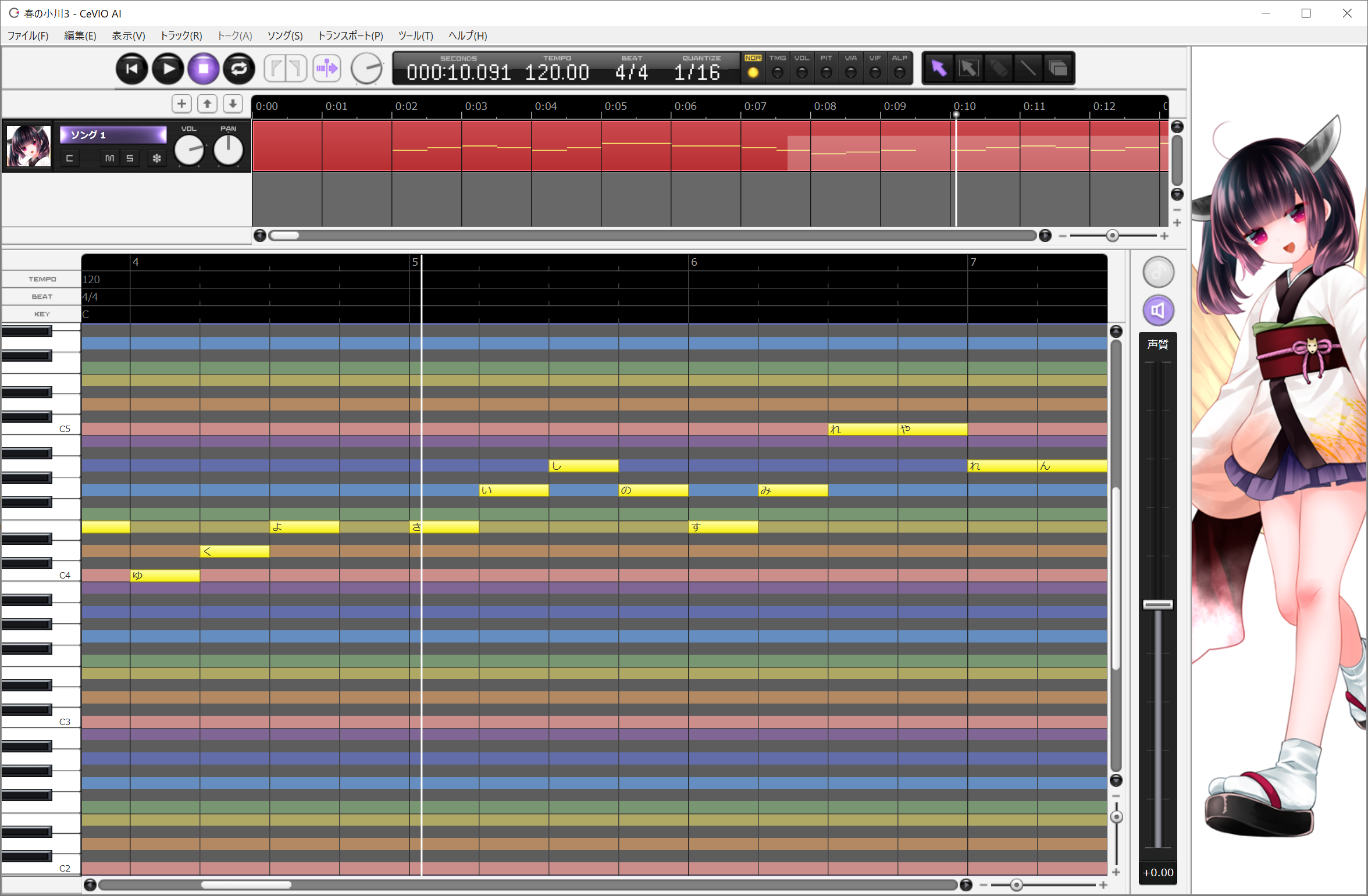Click the loop end marker flag button
The width and height of the screenshot is (1368, 896).
pyautogui.click(x=296, y=69)
